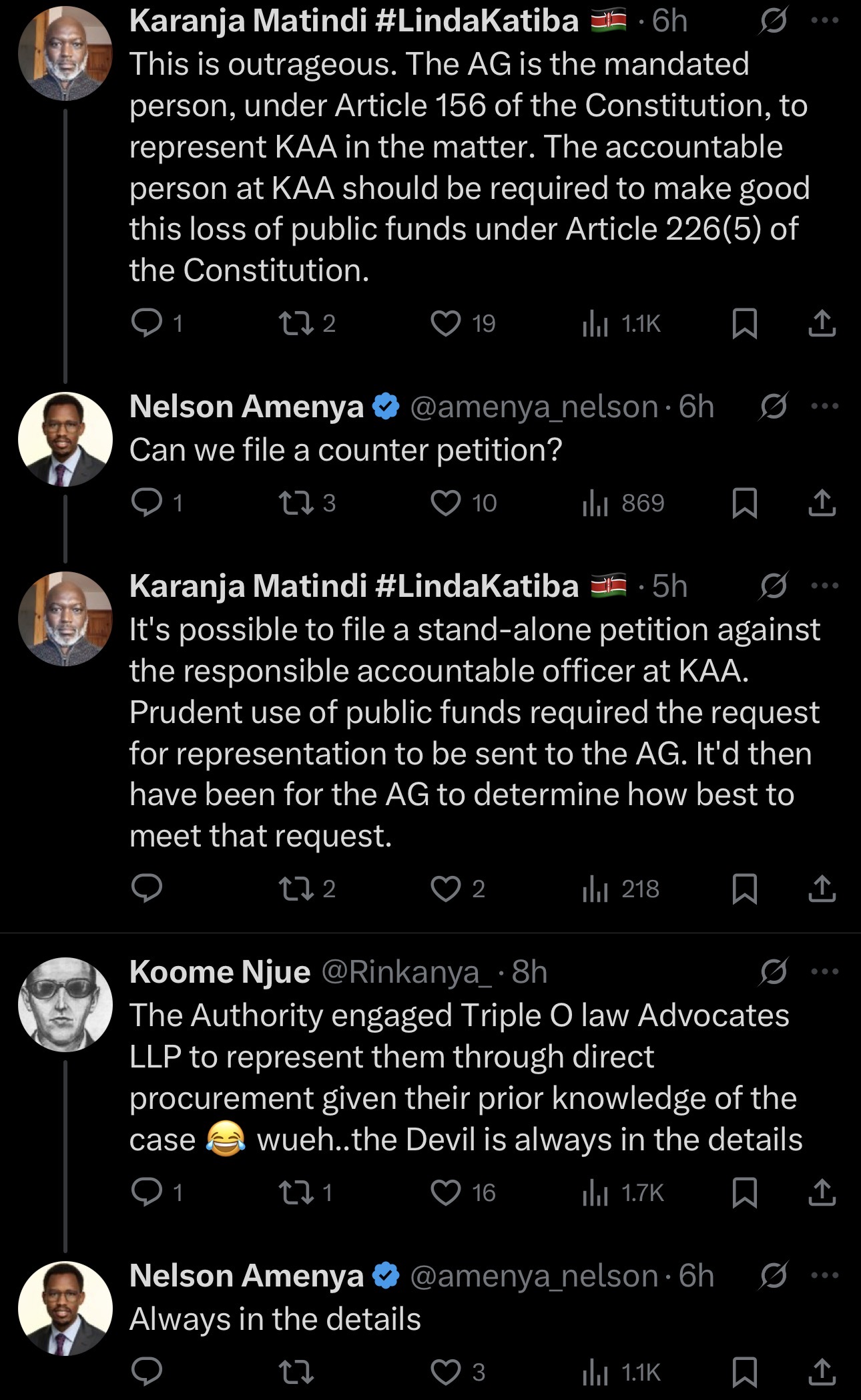The width and height of the screenshot is (861, 1400).
Task: Like Koome Njue's Triple O law tweet
Action: coord(446,1193)
